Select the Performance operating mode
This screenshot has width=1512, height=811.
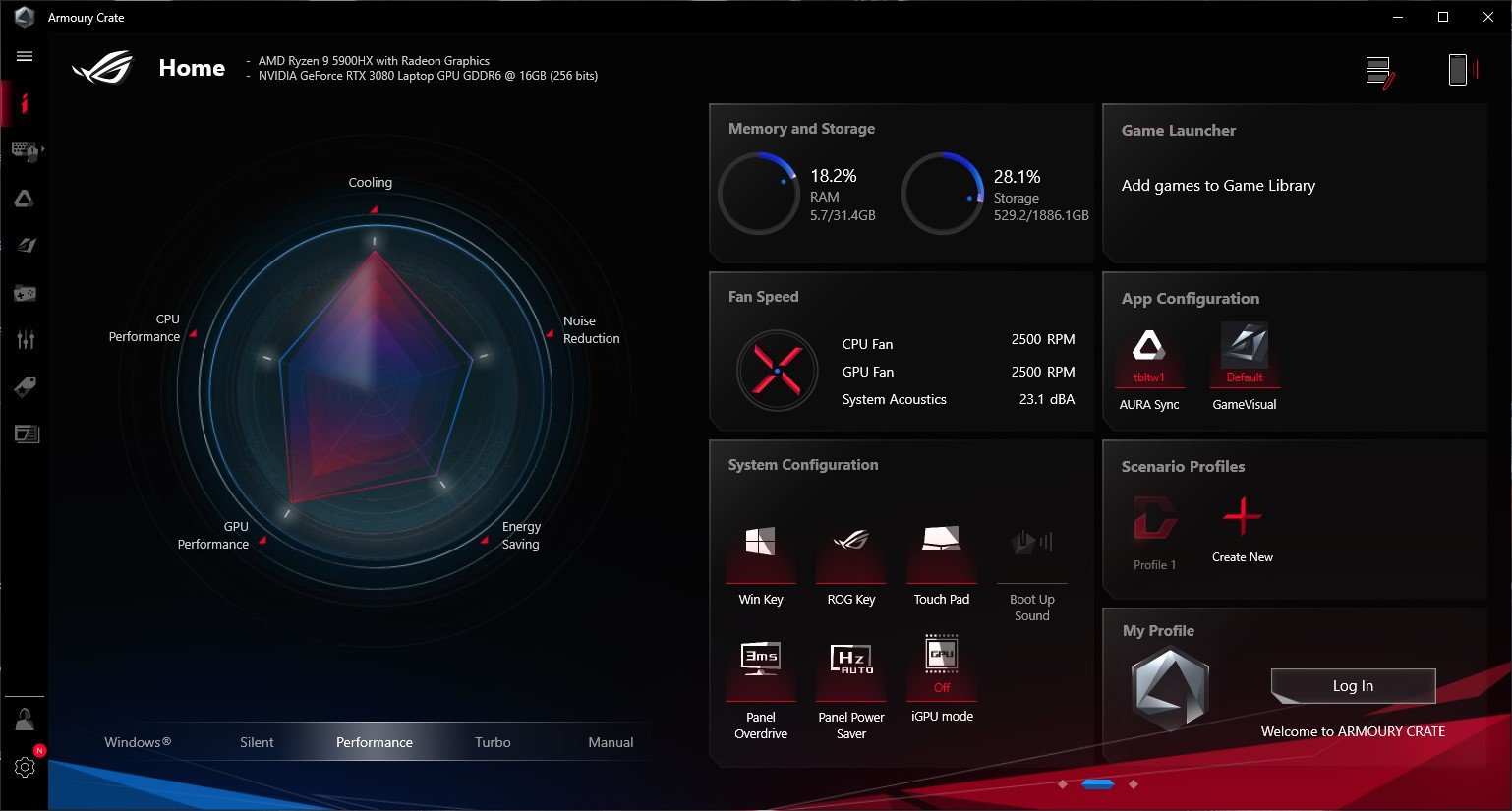(x=375, y=742)
